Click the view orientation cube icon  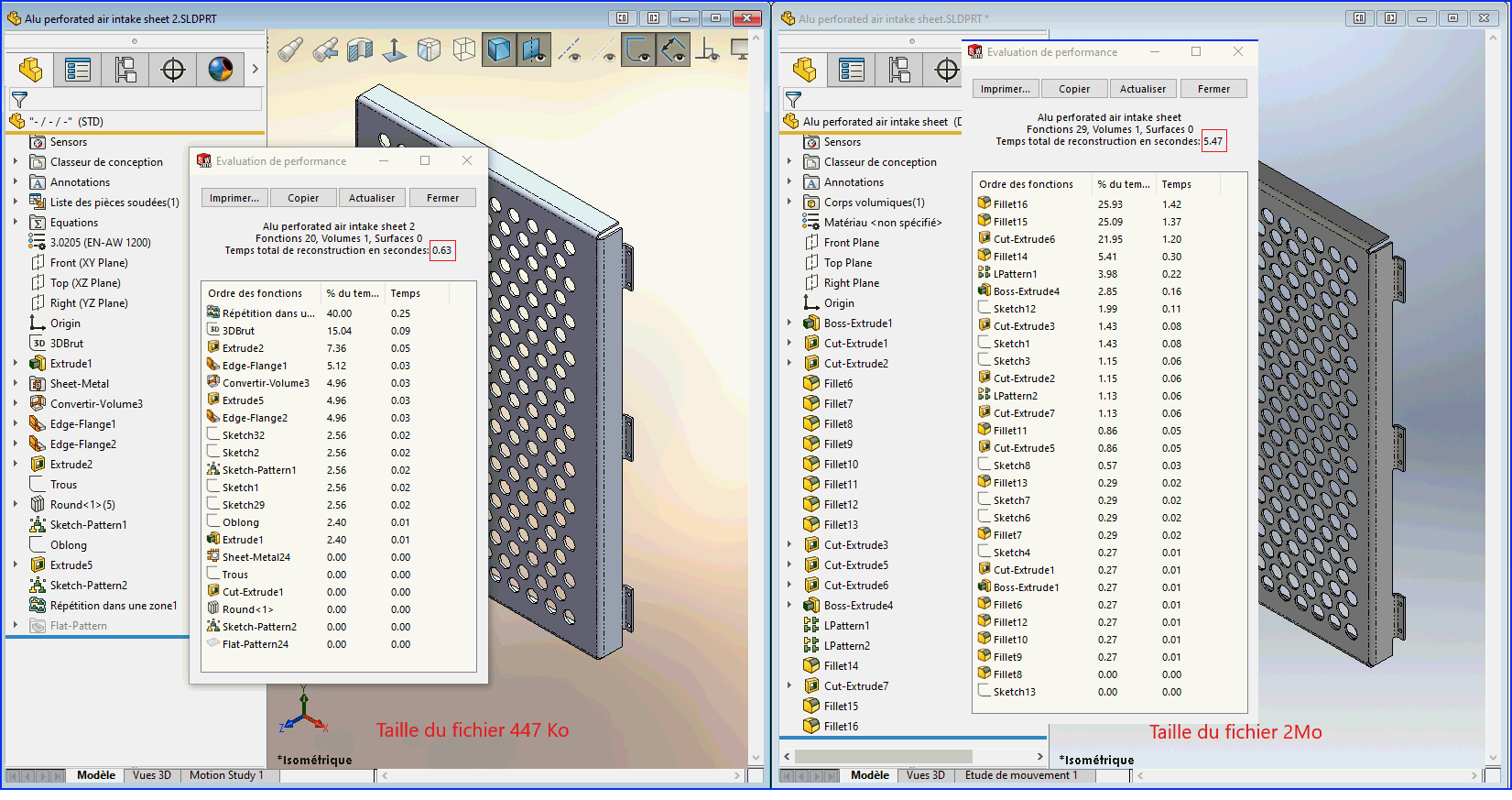pos(430,49)
